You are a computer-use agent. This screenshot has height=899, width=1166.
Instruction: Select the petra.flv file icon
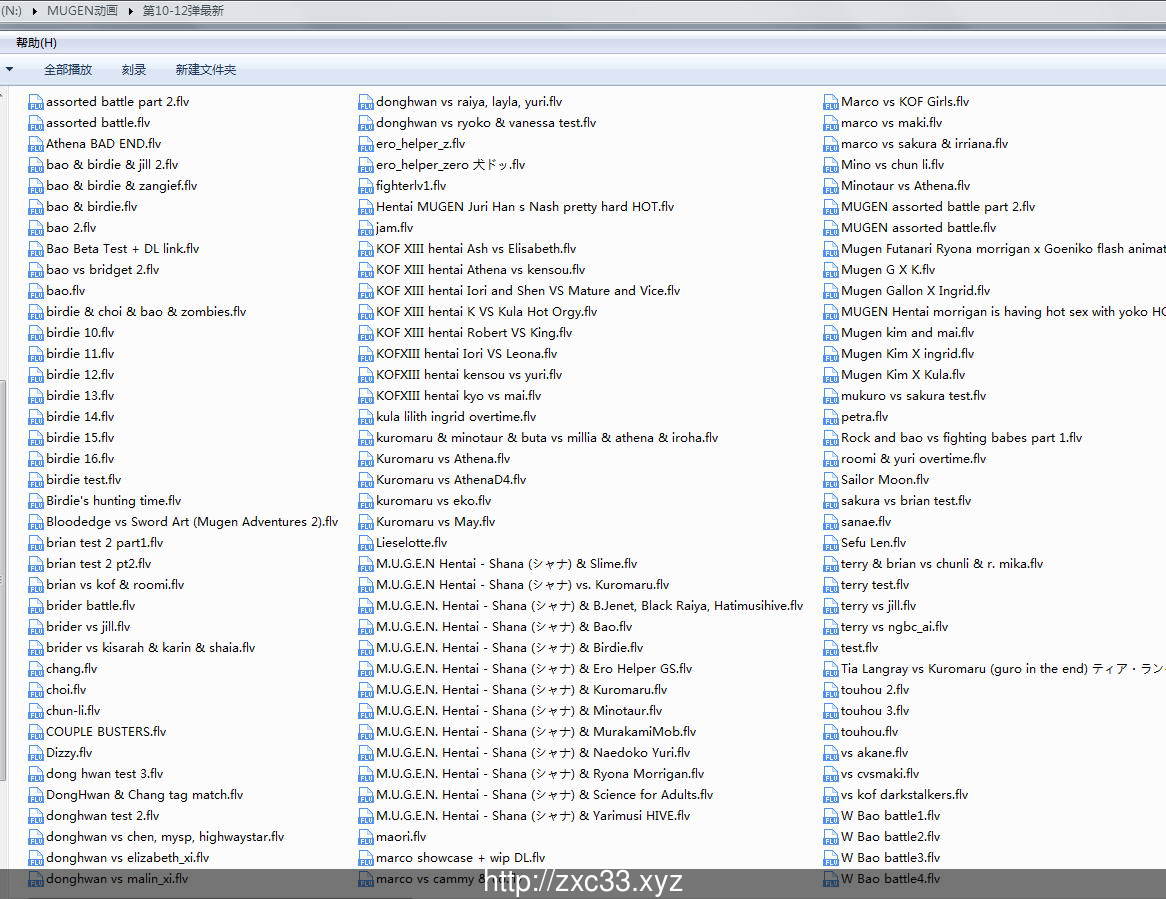point(831,417)
